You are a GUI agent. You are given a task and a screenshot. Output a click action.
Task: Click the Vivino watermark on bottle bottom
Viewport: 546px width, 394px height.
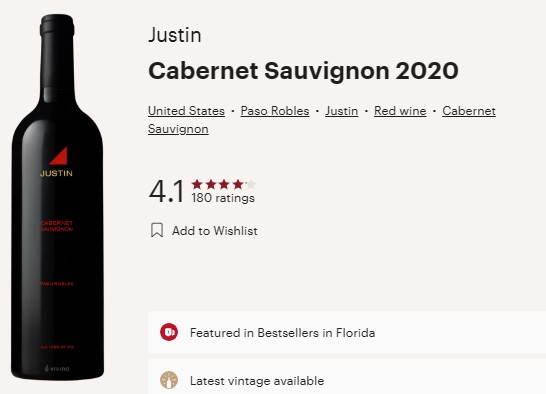57,368
